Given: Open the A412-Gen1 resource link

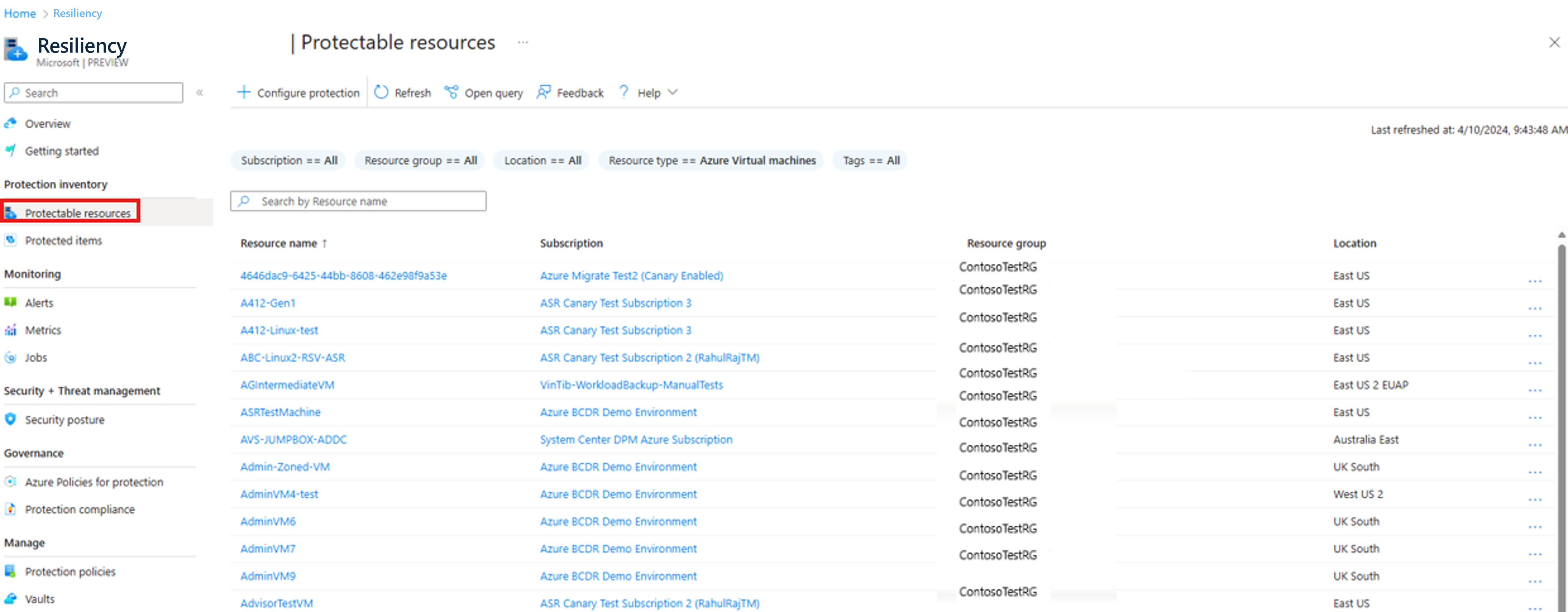Looking at the screenshot, I should click(268, 303).
